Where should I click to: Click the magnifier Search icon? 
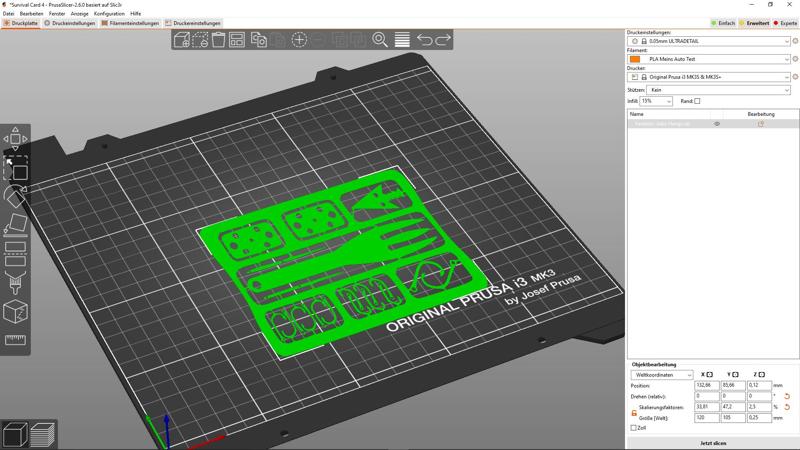pyautogui.click(x=380, y=40)
